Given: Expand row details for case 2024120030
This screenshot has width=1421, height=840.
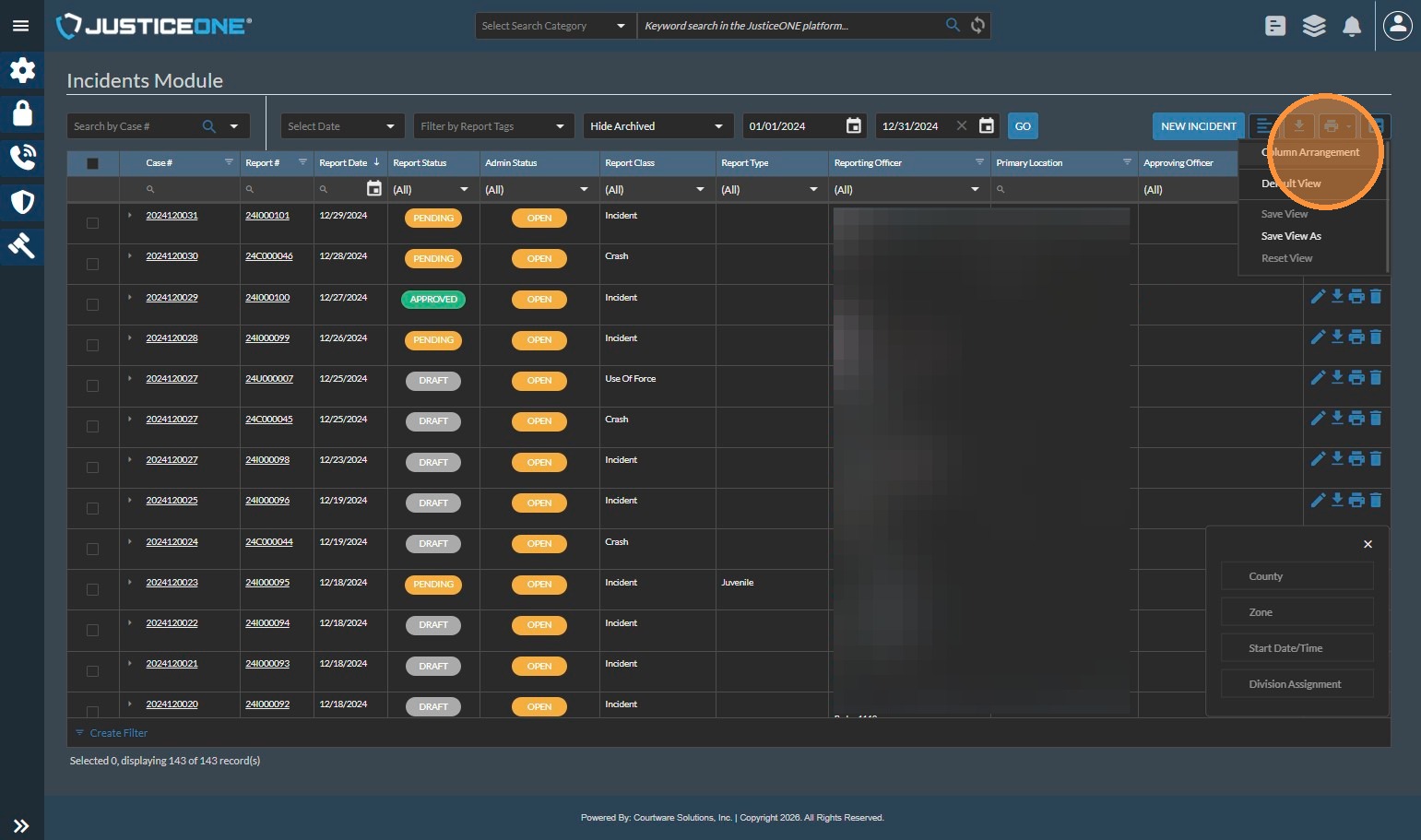Looking at the screenshot, I should coord(130,256).
